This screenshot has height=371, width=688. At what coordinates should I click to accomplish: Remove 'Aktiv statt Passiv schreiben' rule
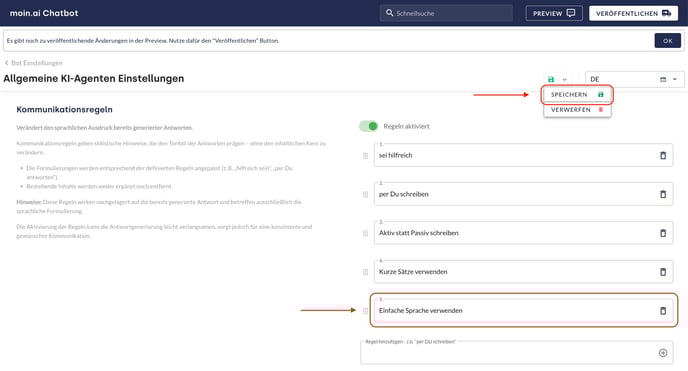coord(663,233)
